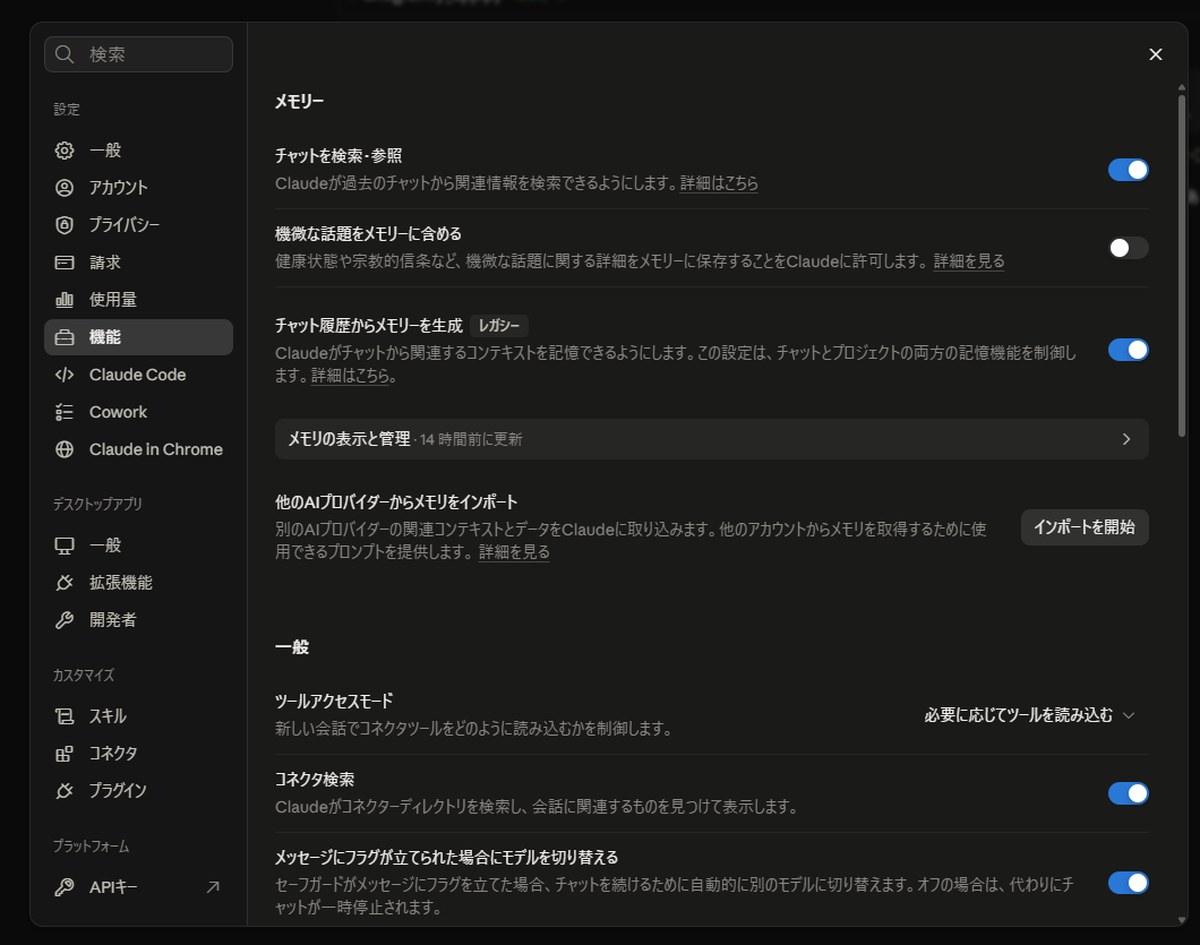Open APIキー platform link
Screen dimensions: 1200x945
139,887
